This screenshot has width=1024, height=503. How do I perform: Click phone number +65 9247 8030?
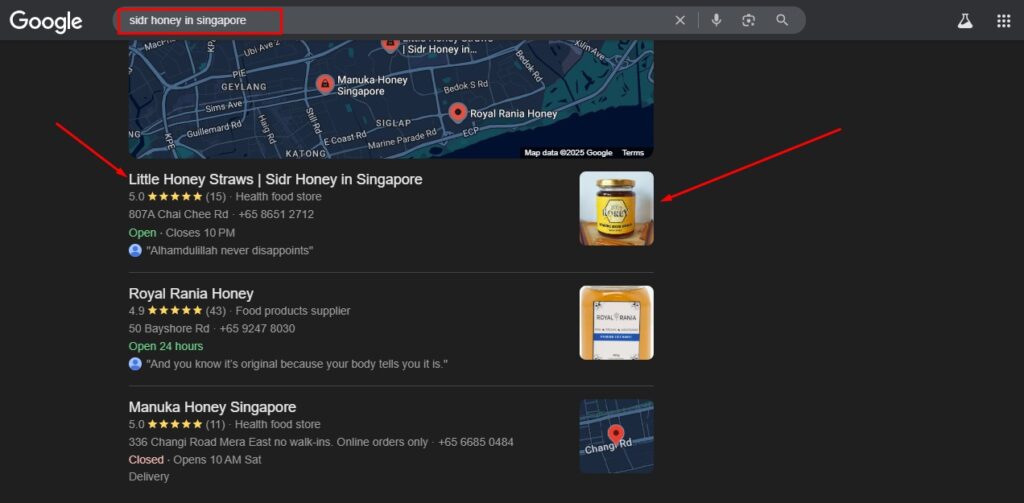pos(257,329)
